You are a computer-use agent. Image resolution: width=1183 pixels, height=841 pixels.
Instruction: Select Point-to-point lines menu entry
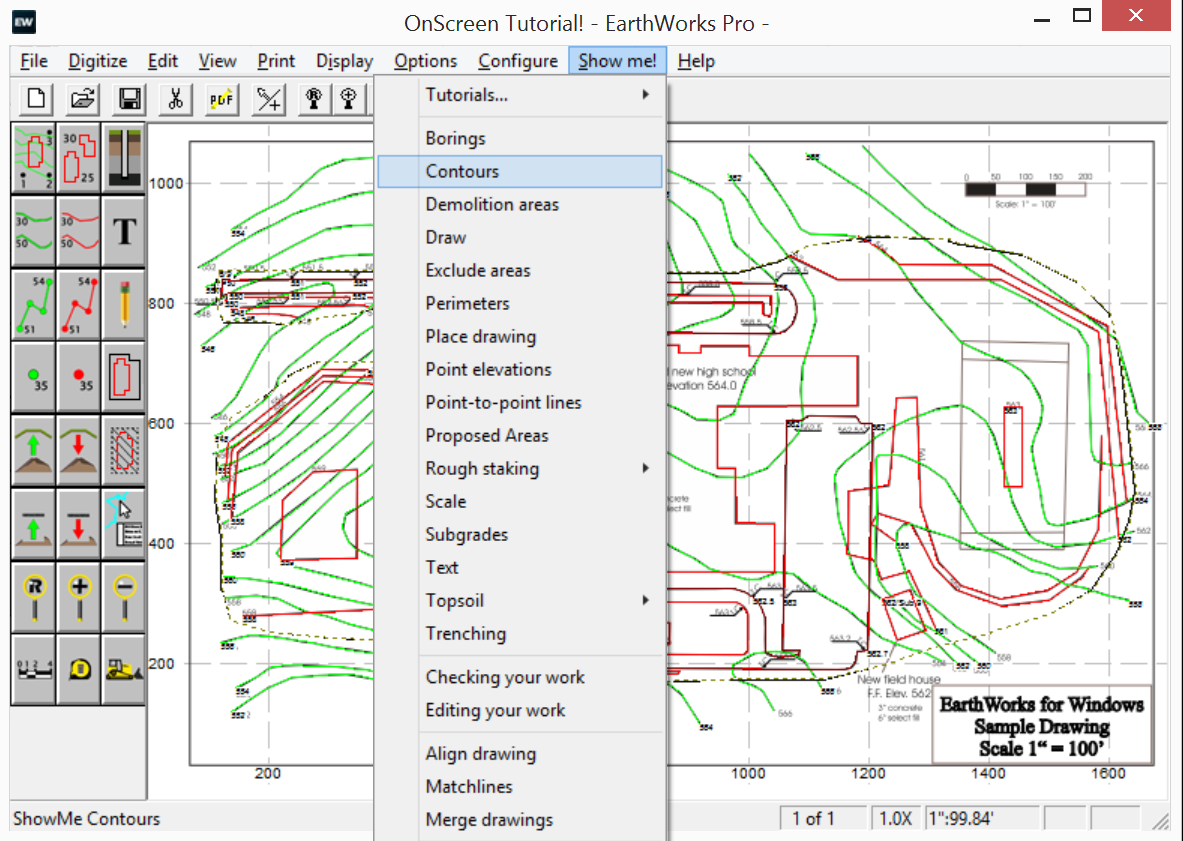click(520, 403)
